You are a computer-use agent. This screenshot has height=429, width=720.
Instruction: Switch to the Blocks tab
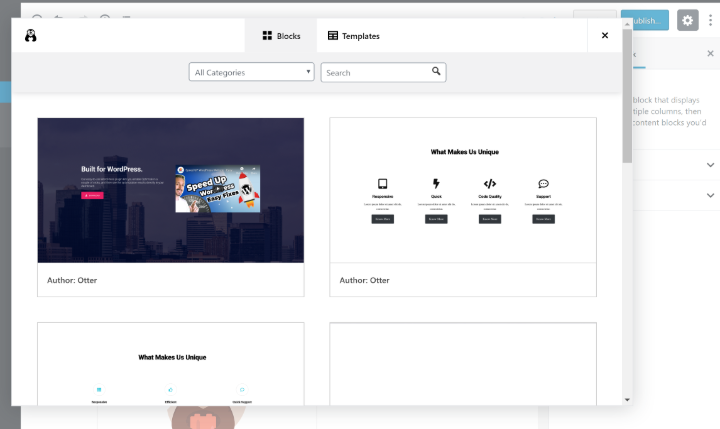pos(281,36)
